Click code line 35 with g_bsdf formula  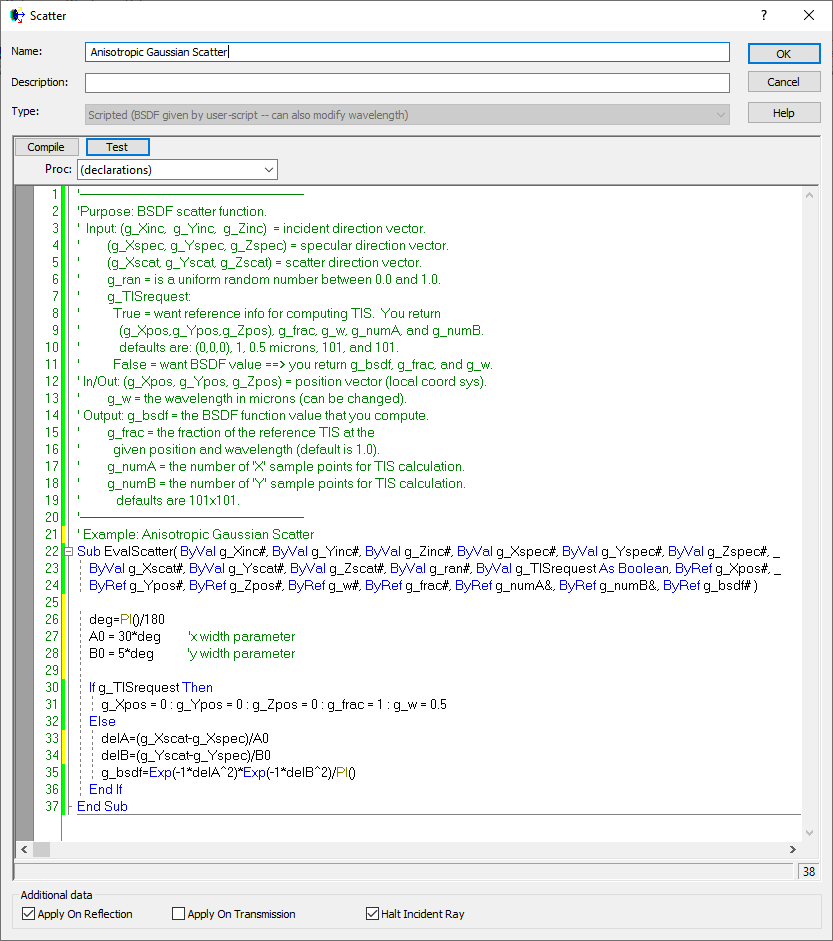[x=229, y=772]
